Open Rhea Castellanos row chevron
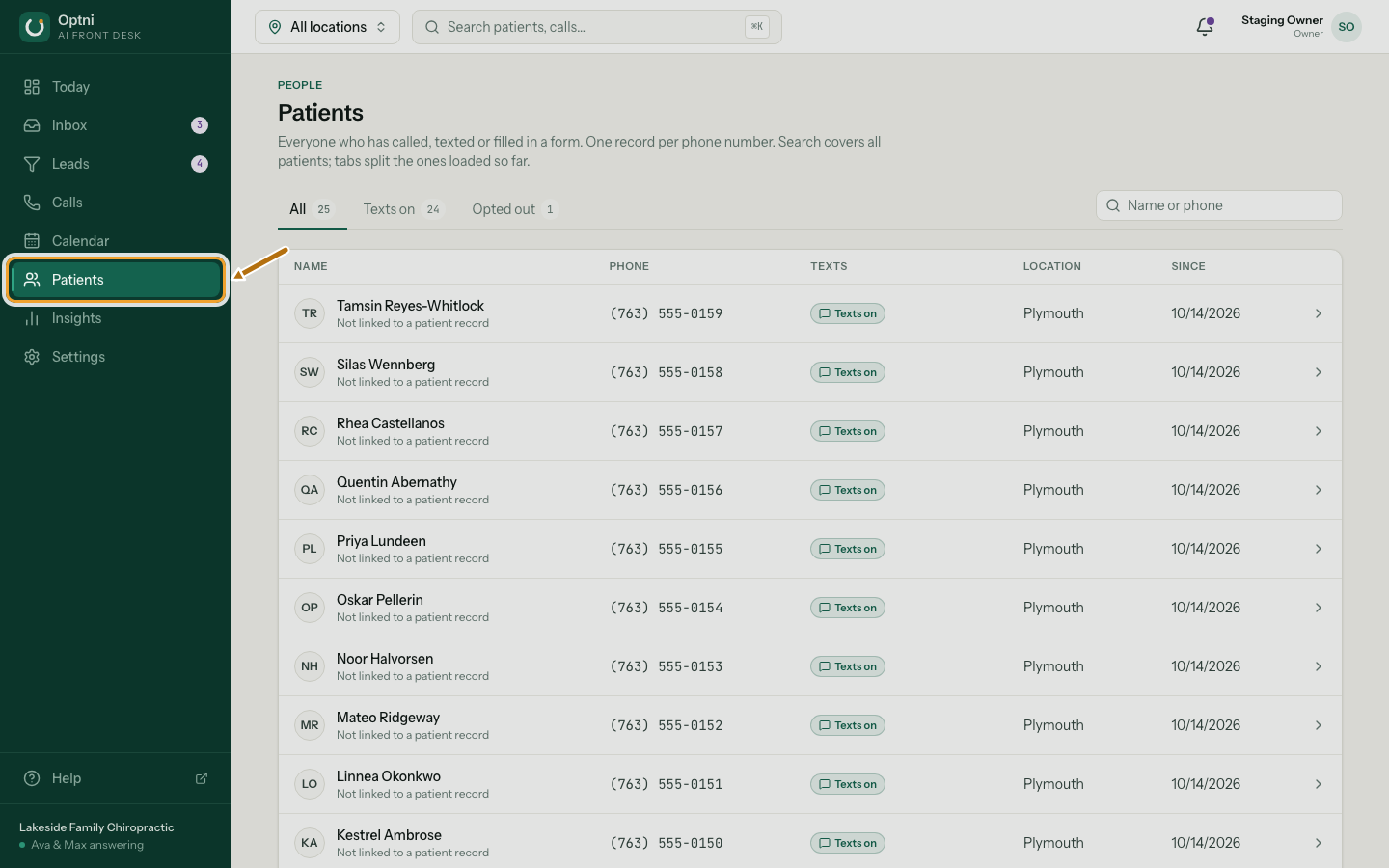Viewport: 1389px width, 868px height. [1319, 431]
